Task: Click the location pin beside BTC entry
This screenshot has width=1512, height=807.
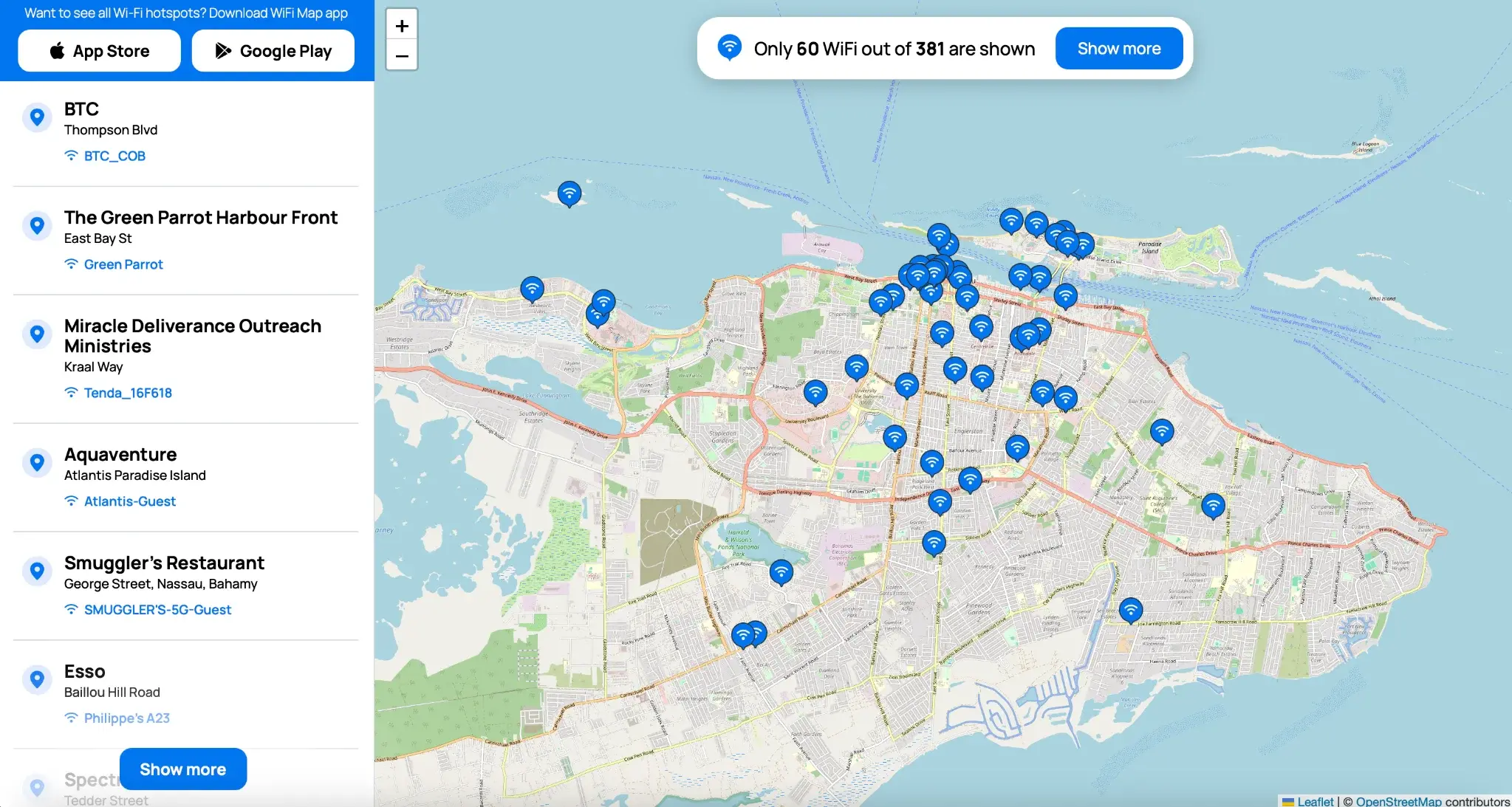Action: pos(38,117)
